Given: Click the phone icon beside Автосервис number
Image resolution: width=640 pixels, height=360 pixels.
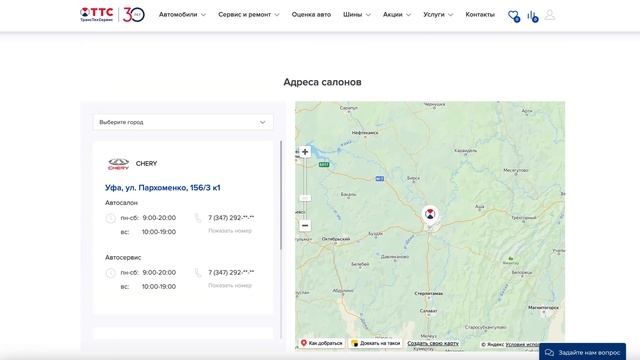Looking at the screenshot, I should (x=198, y=273).
